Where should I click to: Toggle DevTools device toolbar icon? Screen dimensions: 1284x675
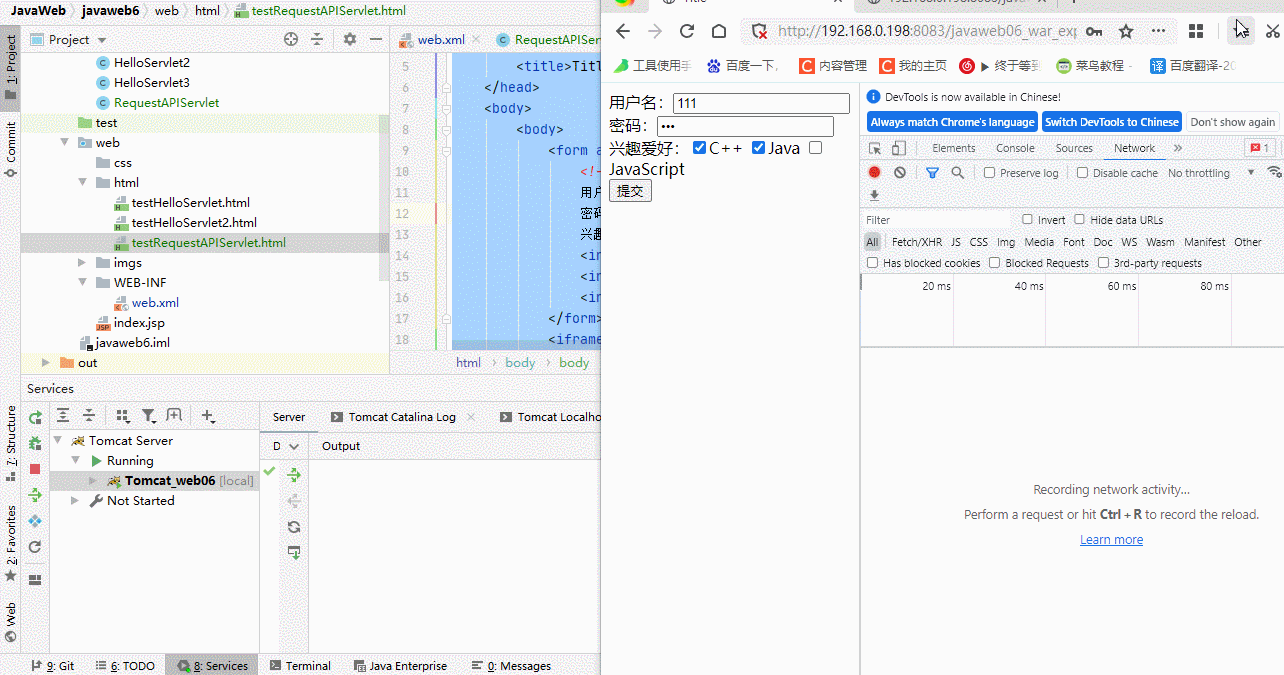coord(899,148)
